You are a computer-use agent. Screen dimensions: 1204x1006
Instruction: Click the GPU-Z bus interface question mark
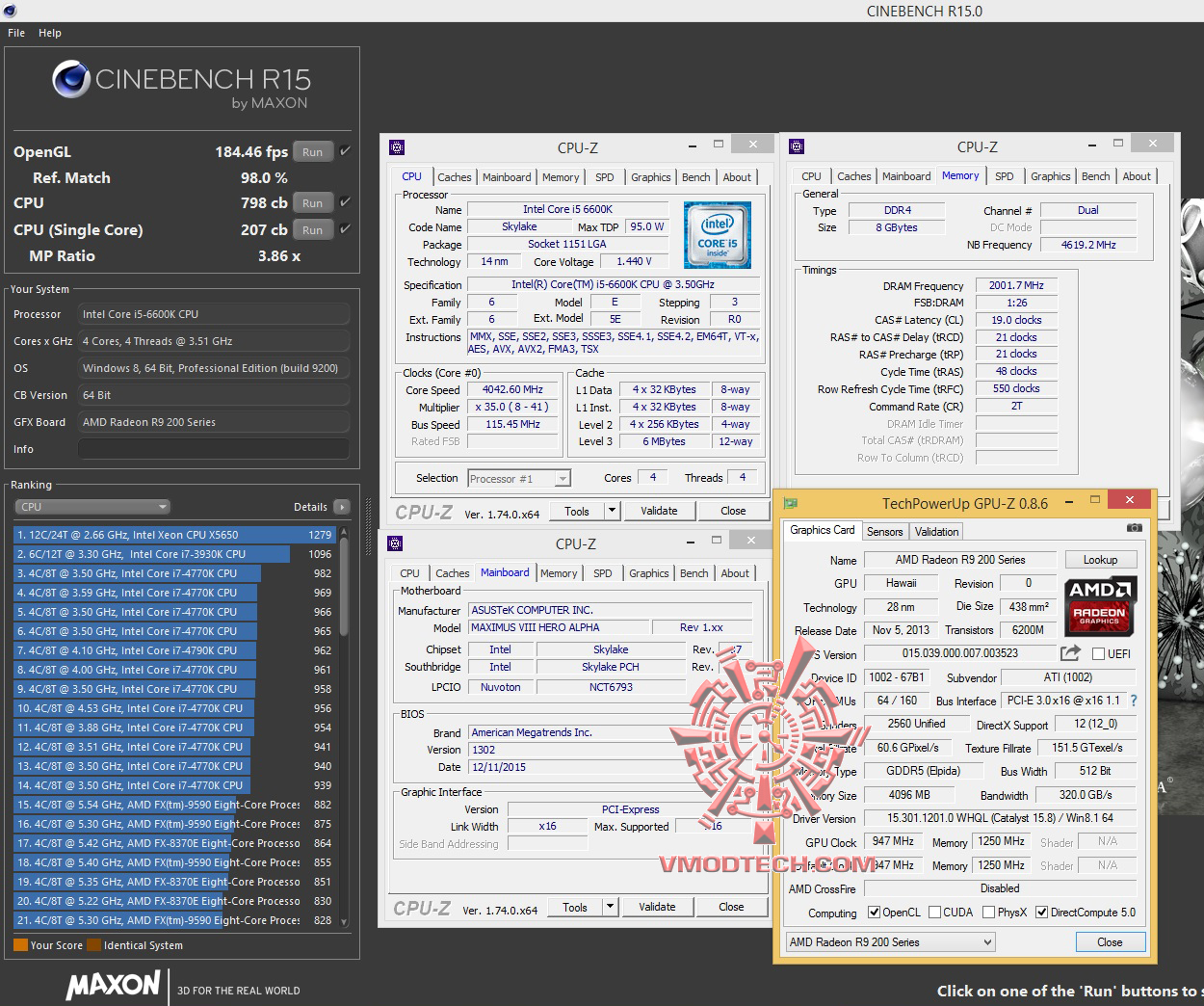[1134, 701]
